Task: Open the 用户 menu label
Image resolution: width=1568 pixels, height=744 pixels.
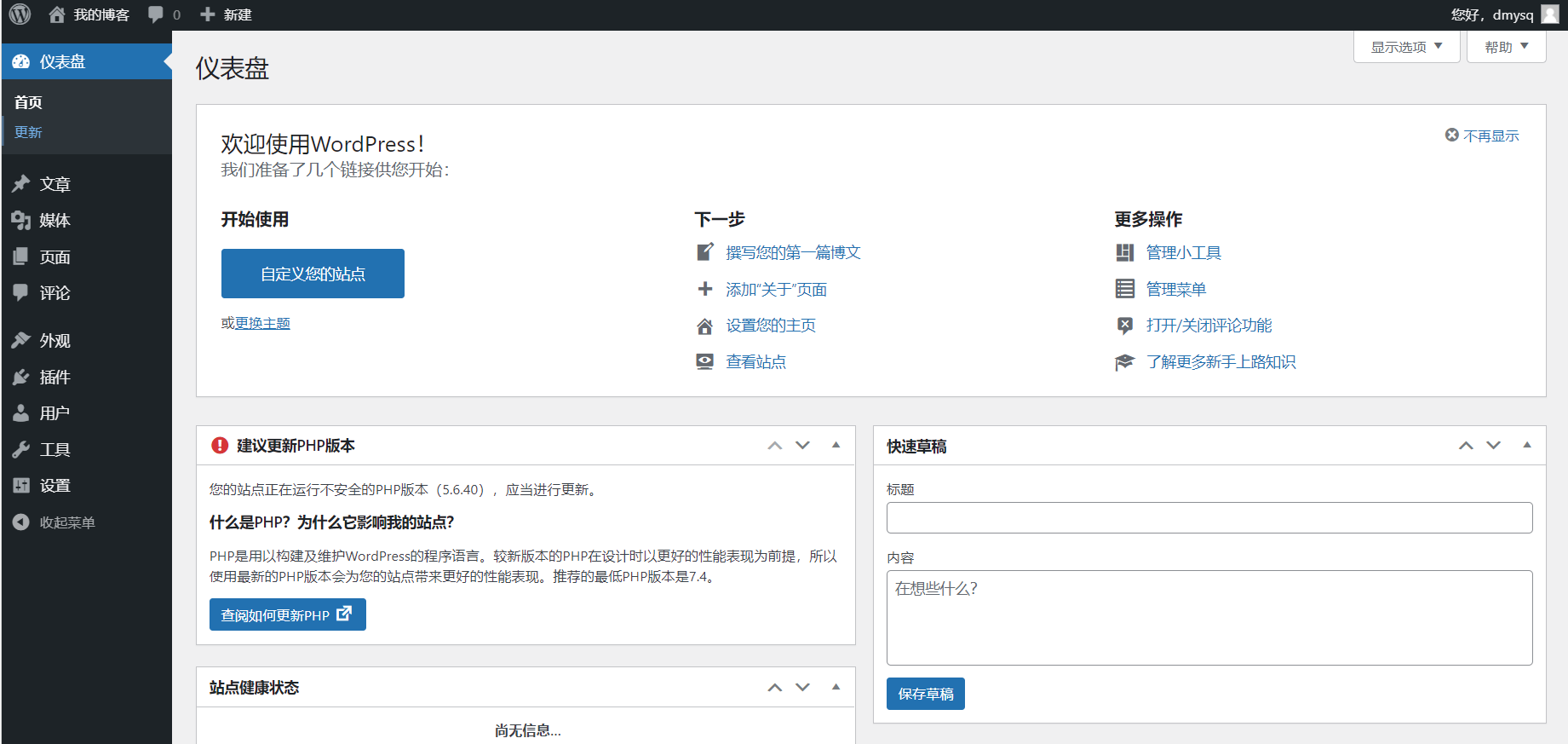Action: [55, 413]
